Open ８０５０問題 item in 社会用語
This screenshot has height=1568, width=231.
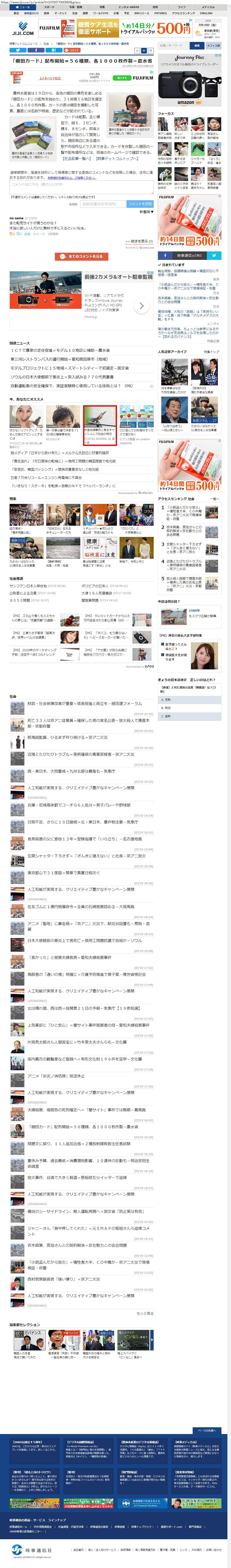pos(19,600)
